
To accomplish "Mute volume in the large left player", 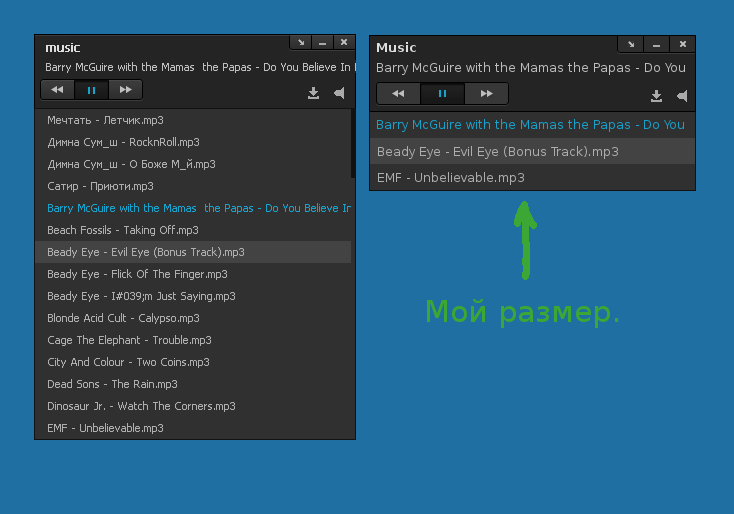I will click(339, 93).
